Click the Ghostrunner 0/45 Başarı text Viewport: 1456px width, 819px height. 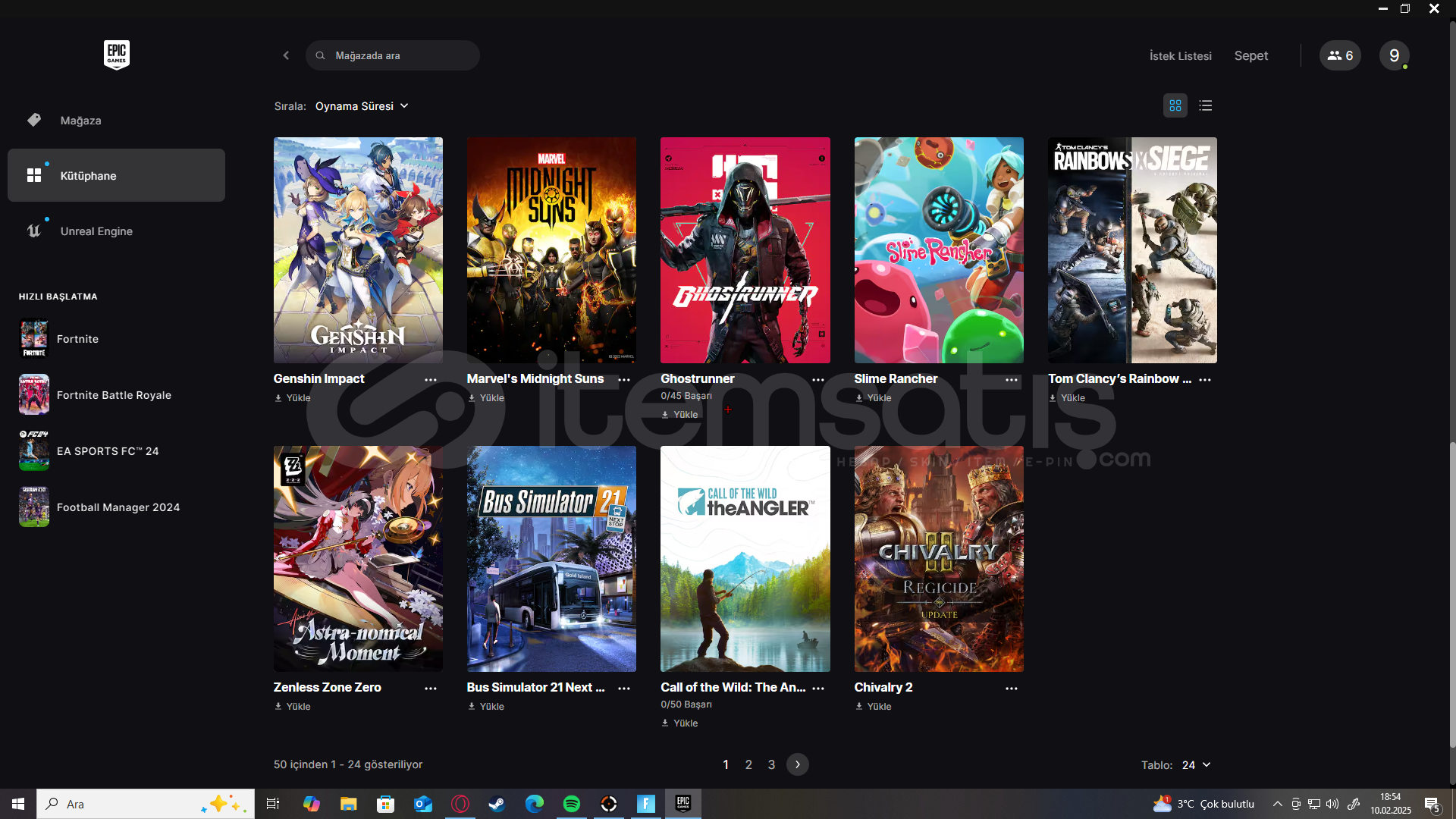coord(686,396)
